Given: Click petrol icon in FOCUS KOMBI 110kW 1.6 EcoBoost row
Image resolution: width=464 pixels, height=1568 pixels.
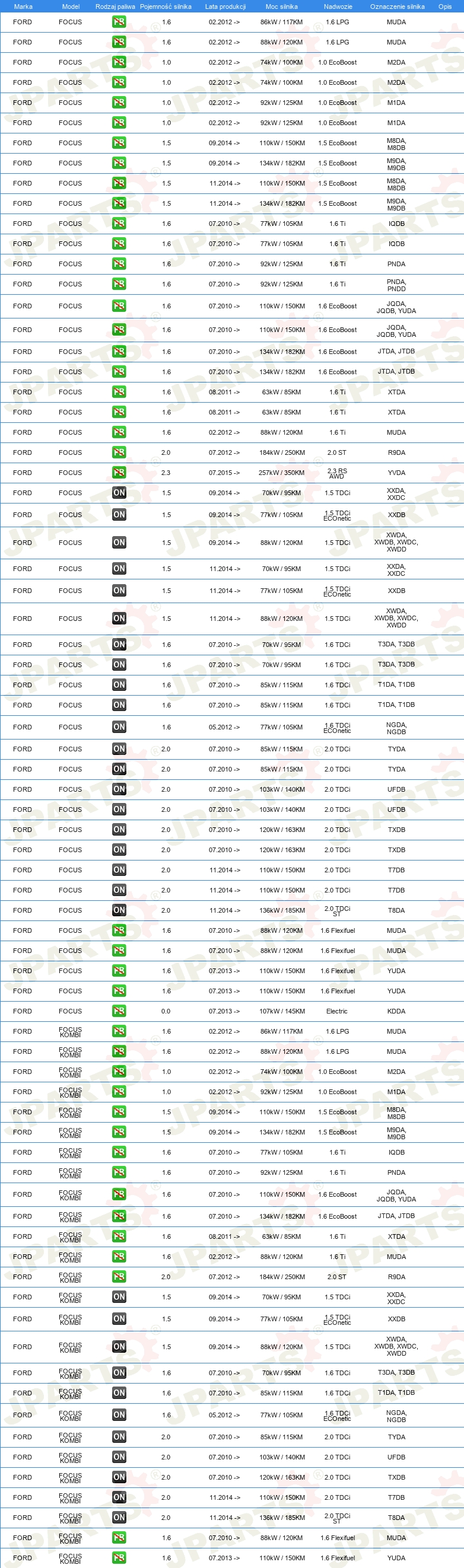Looking at the screenshot, I should [119, 1194].
